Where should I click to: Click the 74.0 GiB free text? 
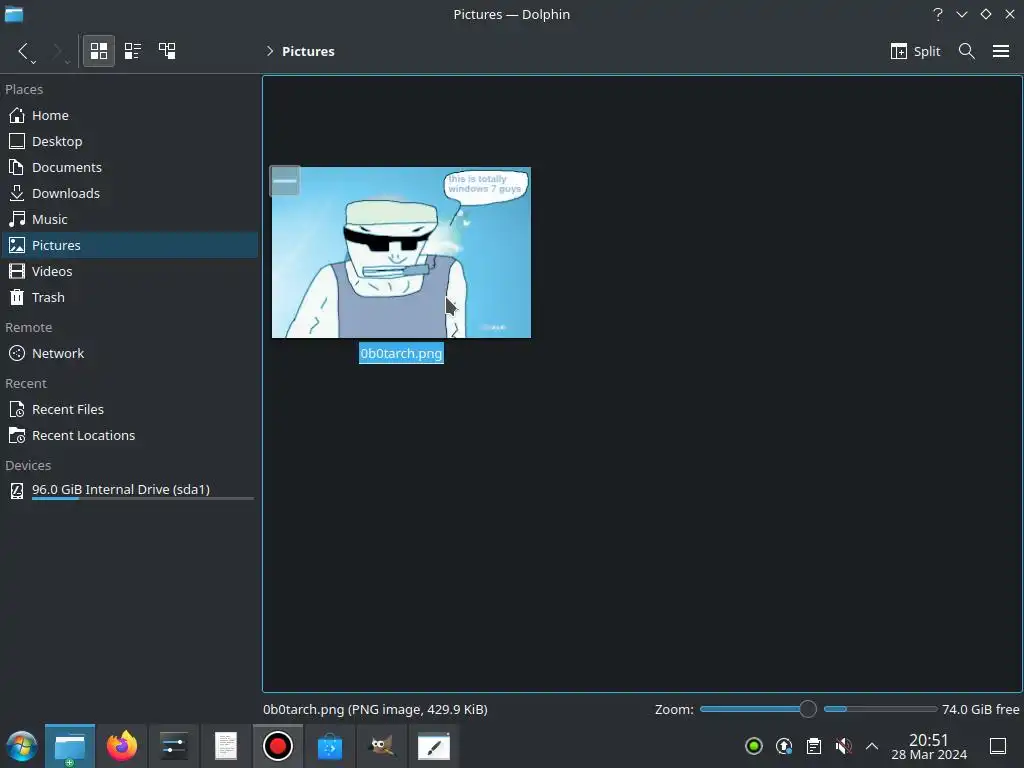[980, 709]
